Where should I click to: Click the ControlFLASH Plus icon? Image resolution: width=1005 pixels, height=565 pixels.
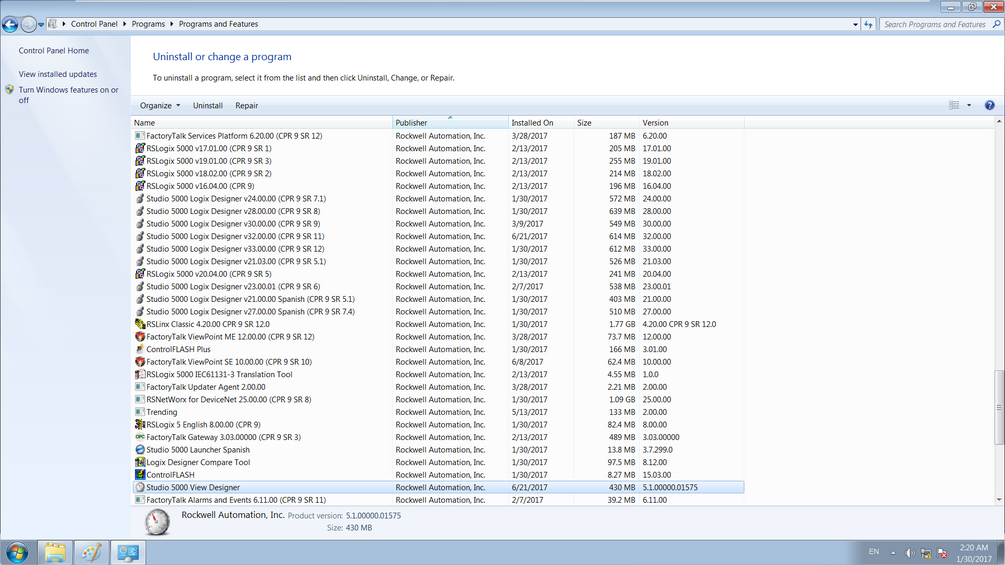(140, 349)
